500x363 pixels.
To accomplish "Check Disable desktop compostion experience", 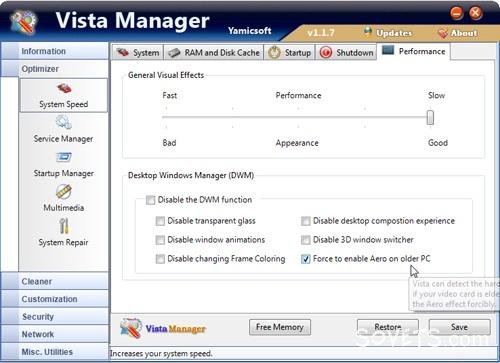I will [306, 221].
